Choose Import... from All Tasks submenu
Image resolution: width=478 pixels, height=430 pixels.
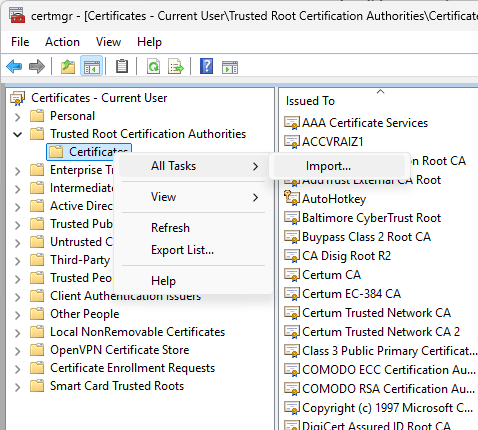pos(339,166)
